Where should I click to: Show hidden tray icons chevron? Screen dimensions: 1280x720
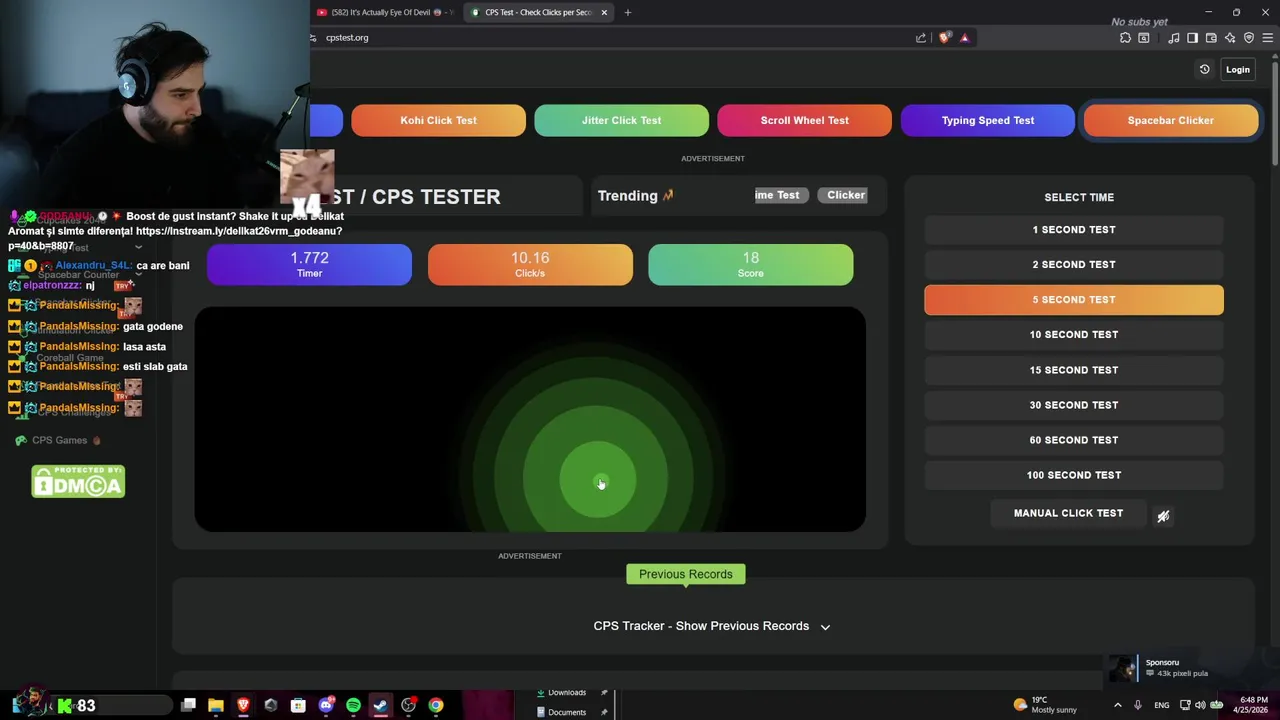1118,705
